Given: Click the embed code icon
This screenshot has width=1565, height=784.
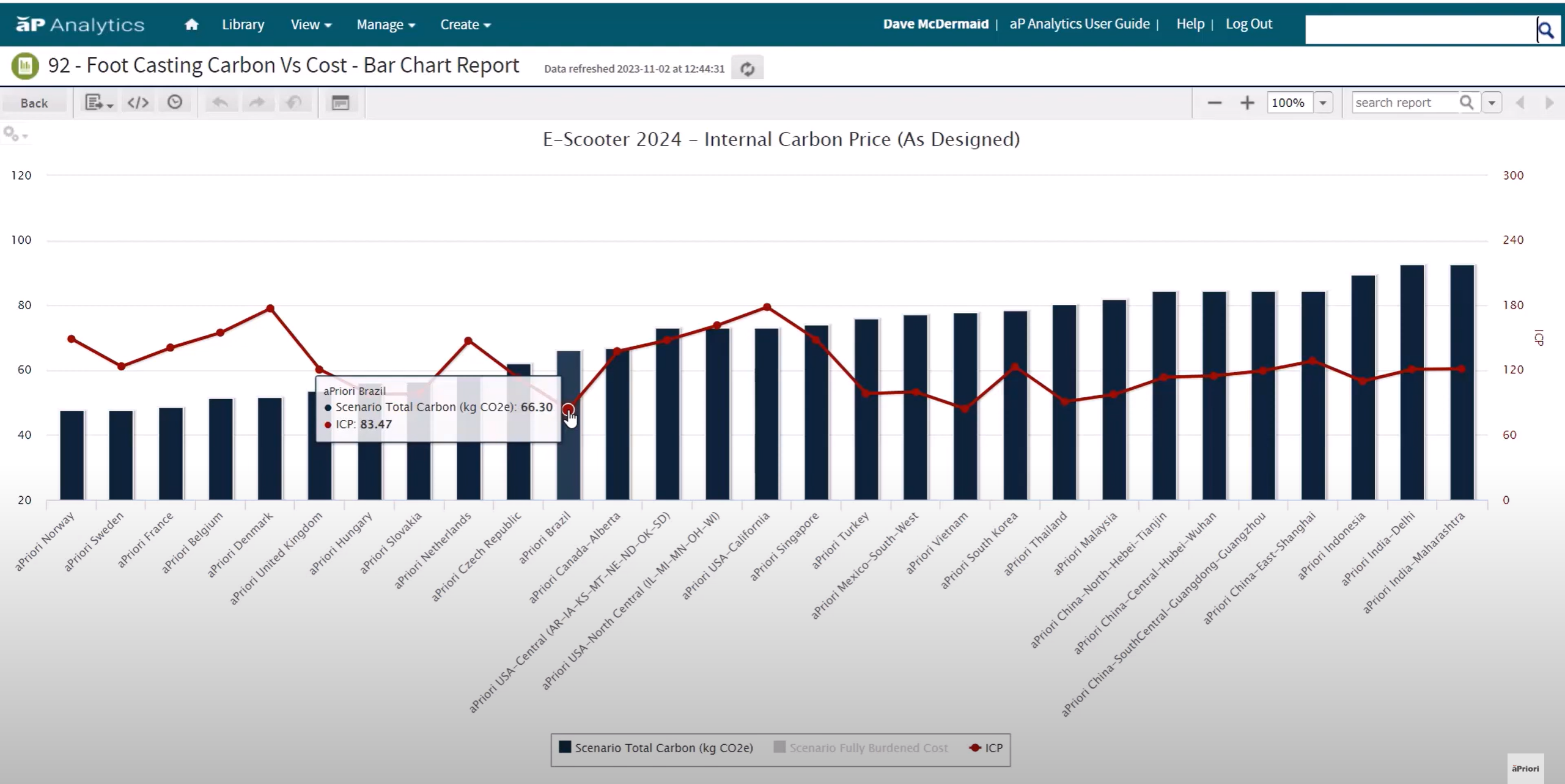Looking at the screenshot, I should (x=138, y=103).
